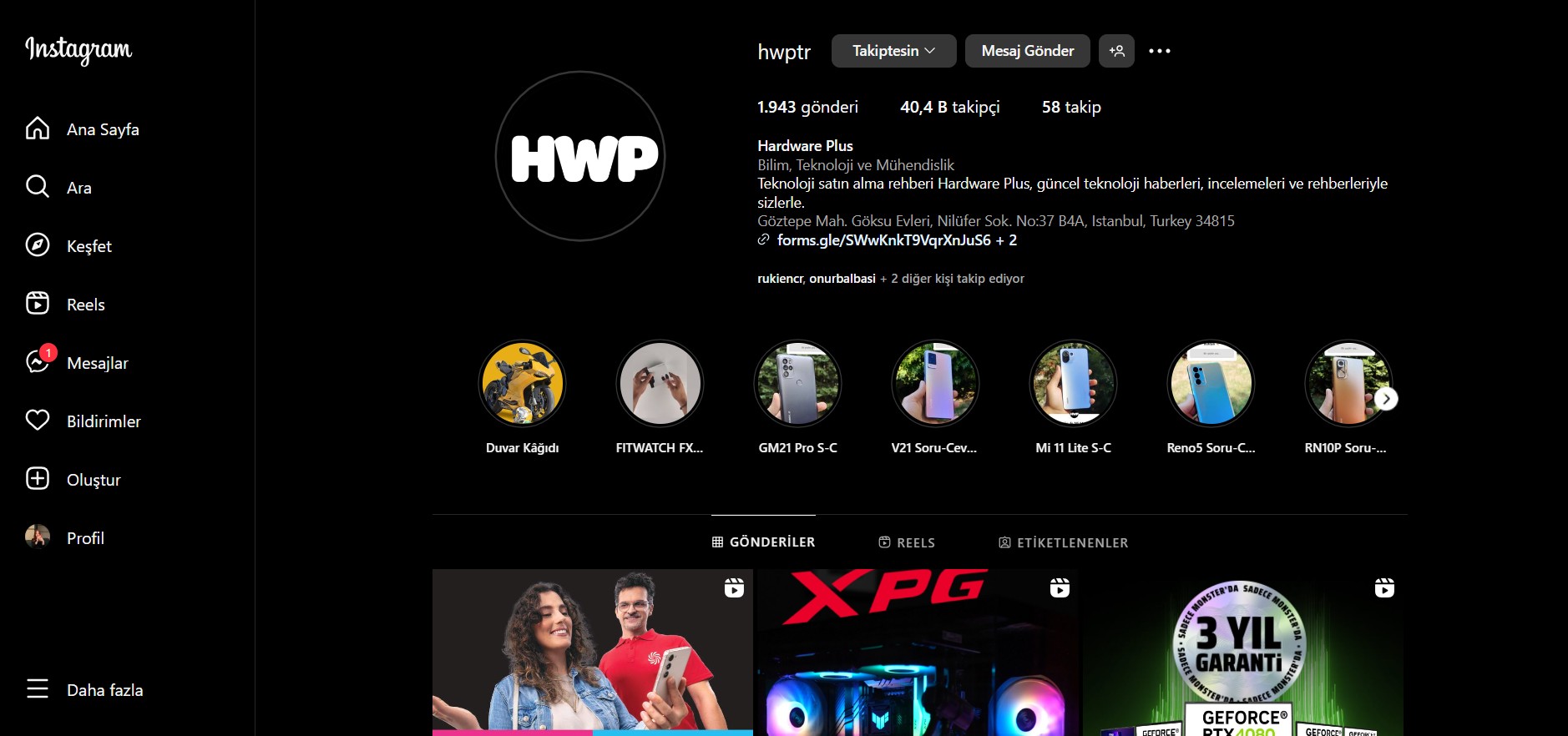1568x736 pixels.
Task: Open the 40,4 B takipçi list
Action: click(x=949, y=107)
